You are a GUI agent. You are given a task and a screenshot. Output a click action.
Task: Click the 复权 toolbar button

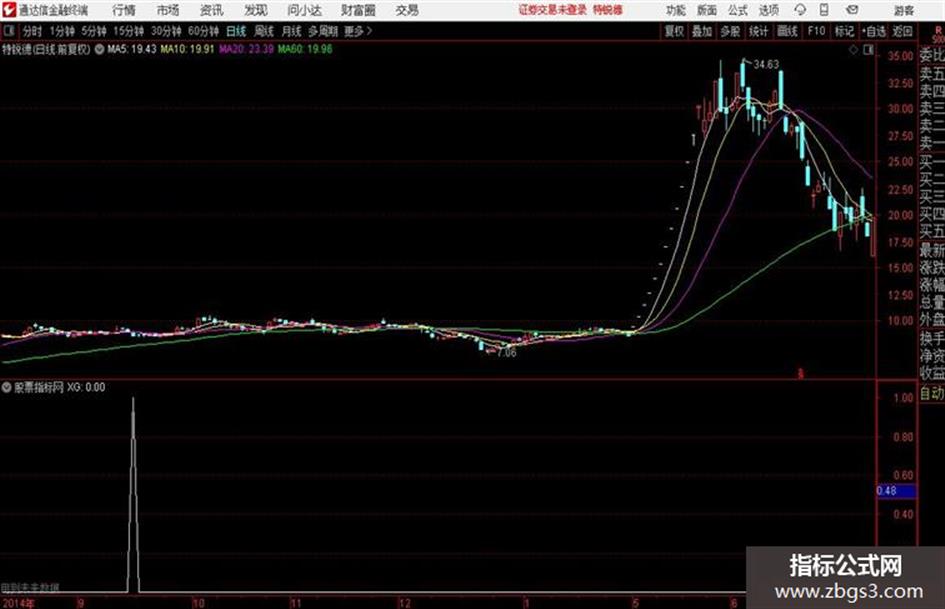(x=674, y=31)
